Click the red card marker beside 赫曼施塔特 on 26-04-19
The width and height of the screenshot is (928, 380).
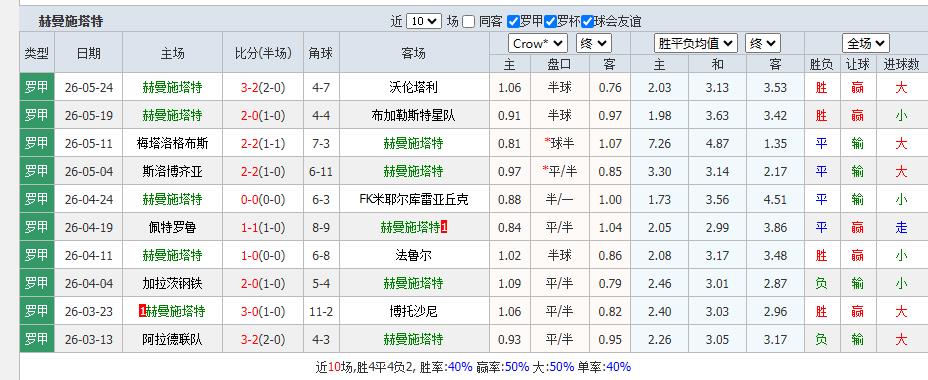[444, 227]
